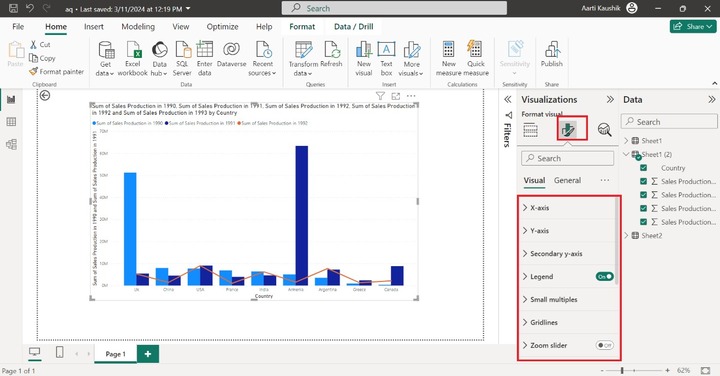Open the Data hub
This screenshot has width=720, height=376.
[159, 58]
